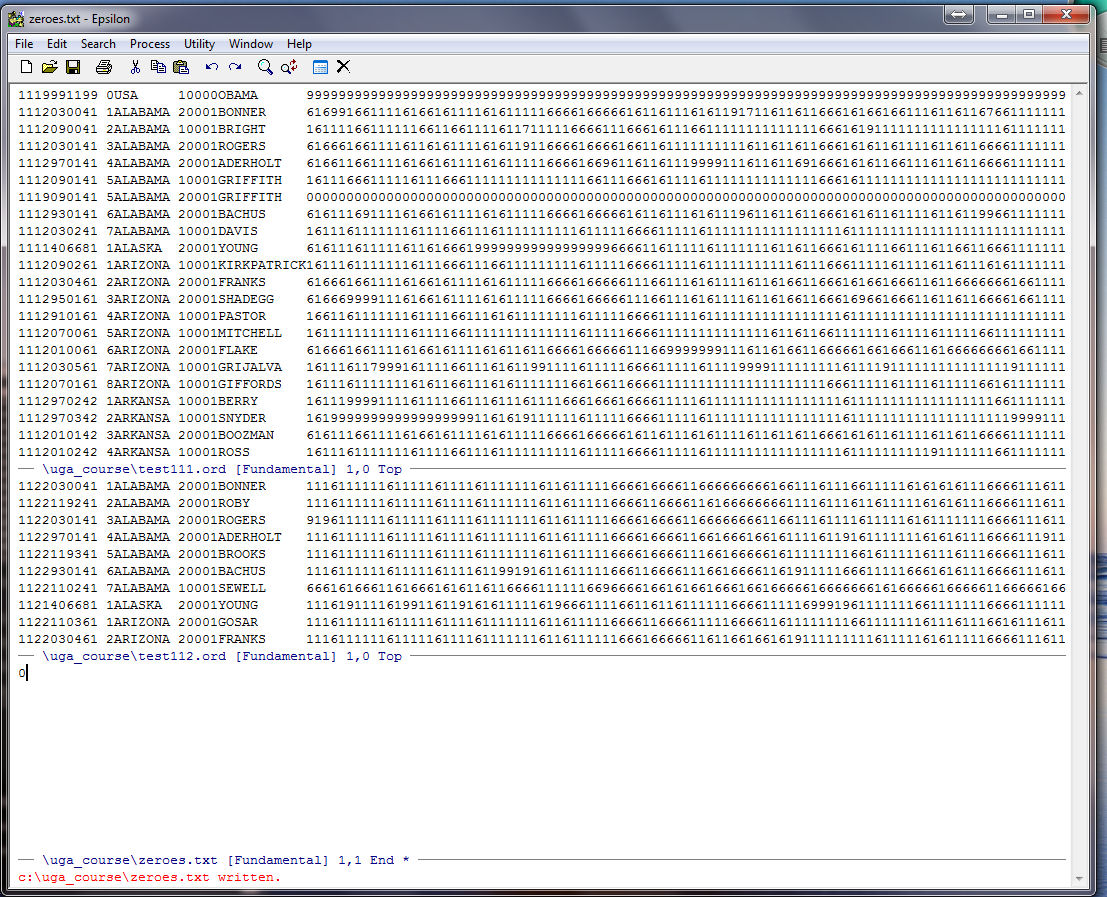Click the blue window-layout toolbar icon
The width and height of the screenshot is (1107, 897).
click(x=320, y=67)
